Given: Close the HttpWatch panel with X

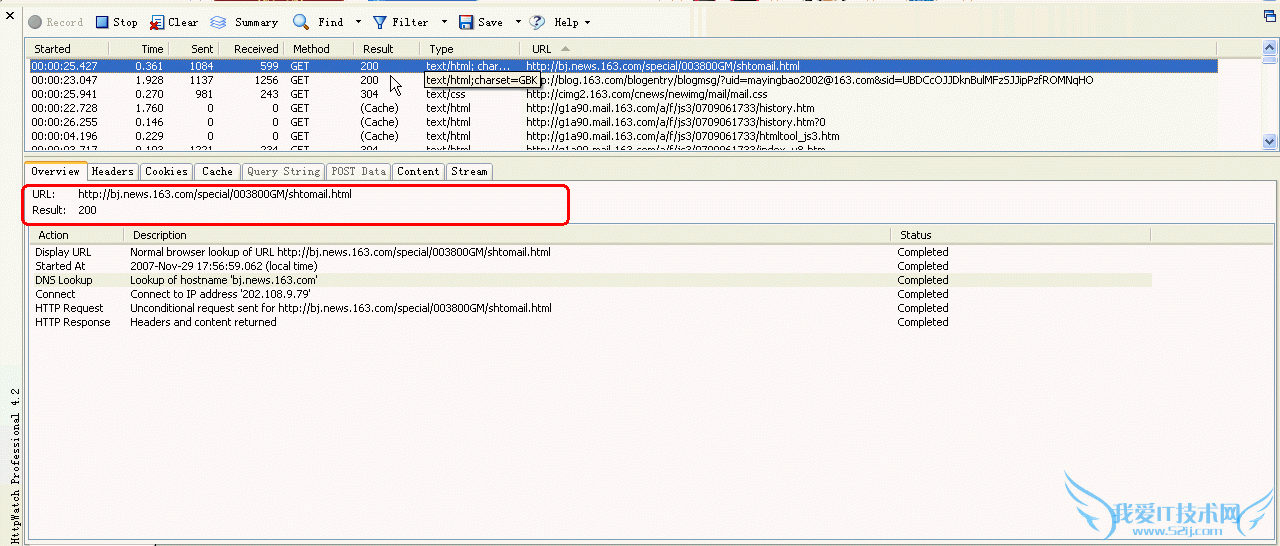Looking at the screenshot, I should pyautogui.click(x=10, y=15).
